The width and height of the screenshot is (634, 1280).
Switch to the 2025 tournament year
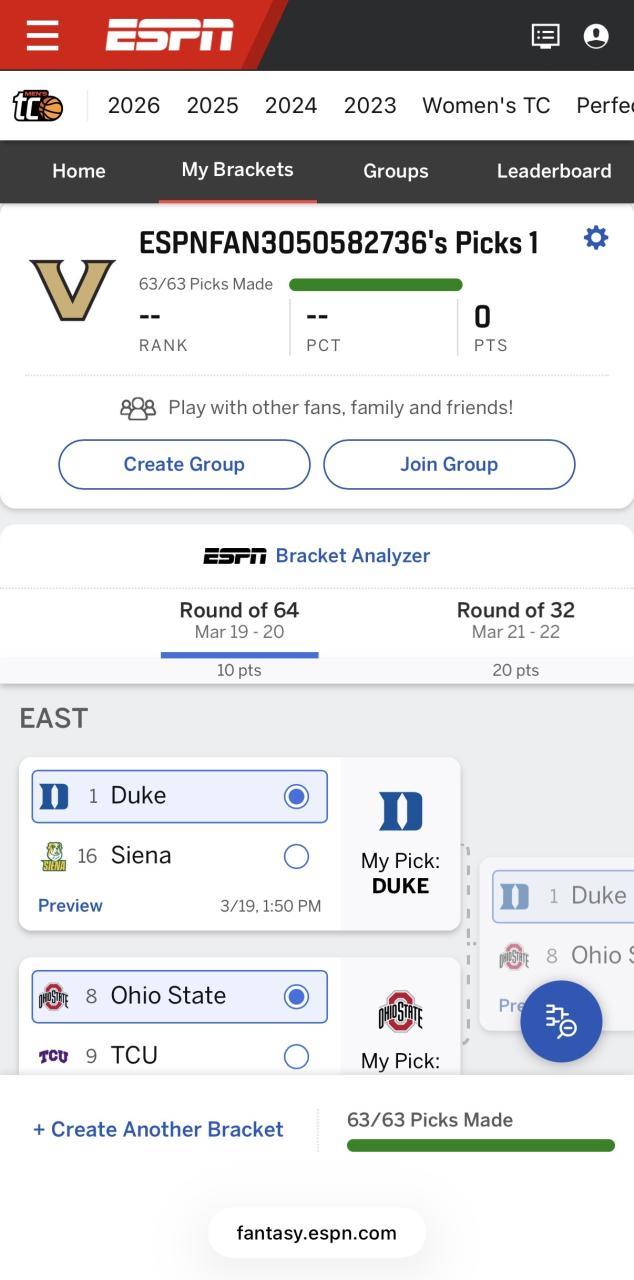pyautogui.click(x=212, y=105)
